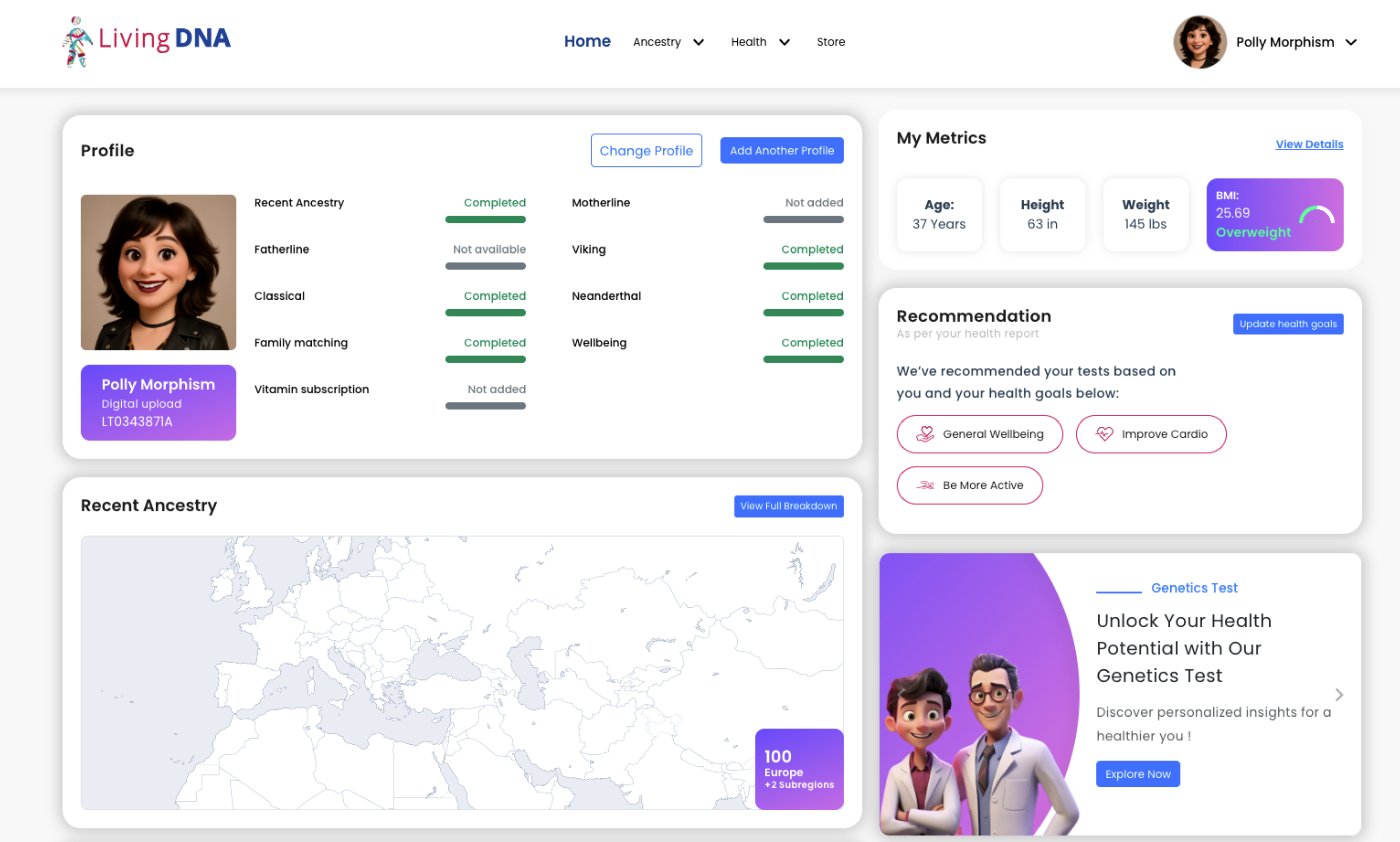Click the Viking completed progress bar
This screenshot has height=842, width=1400.
(x=803, y=266)
